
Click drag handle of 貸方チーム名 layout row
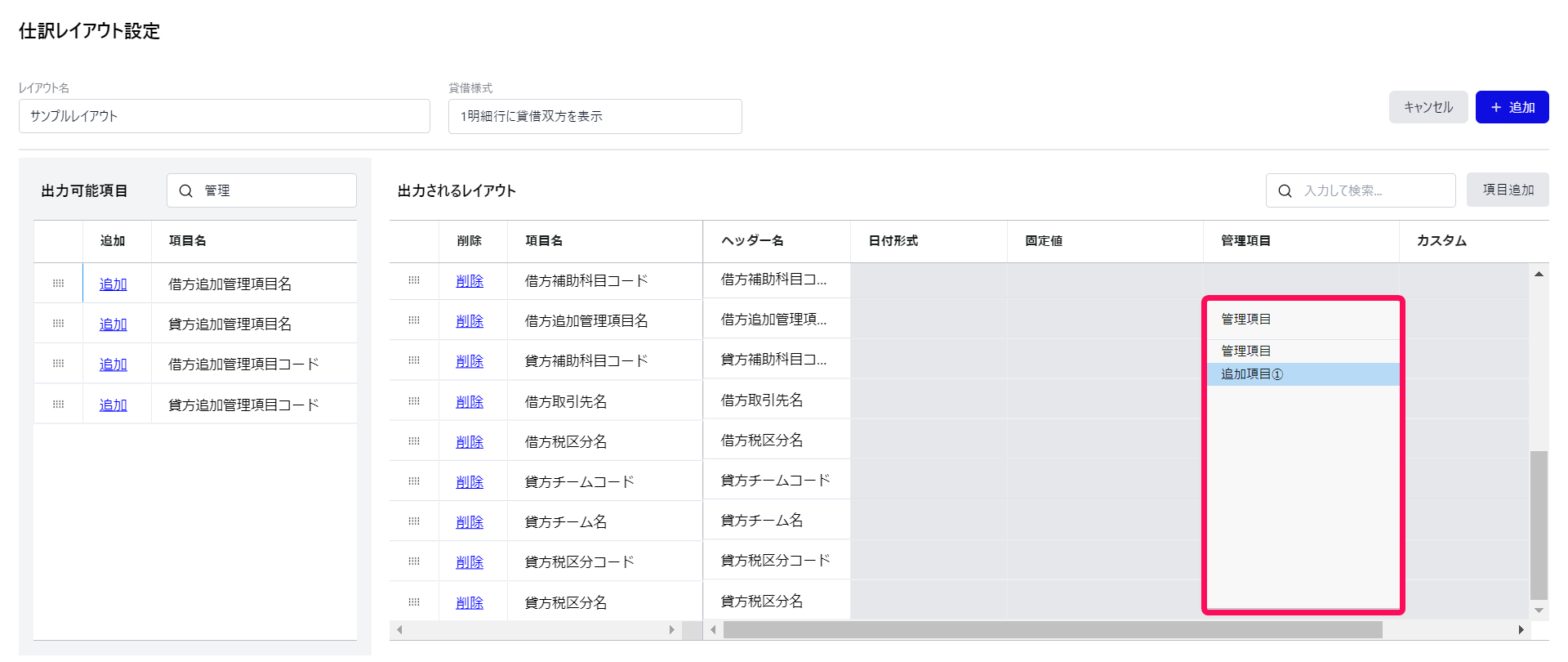[x=414, y=521]
